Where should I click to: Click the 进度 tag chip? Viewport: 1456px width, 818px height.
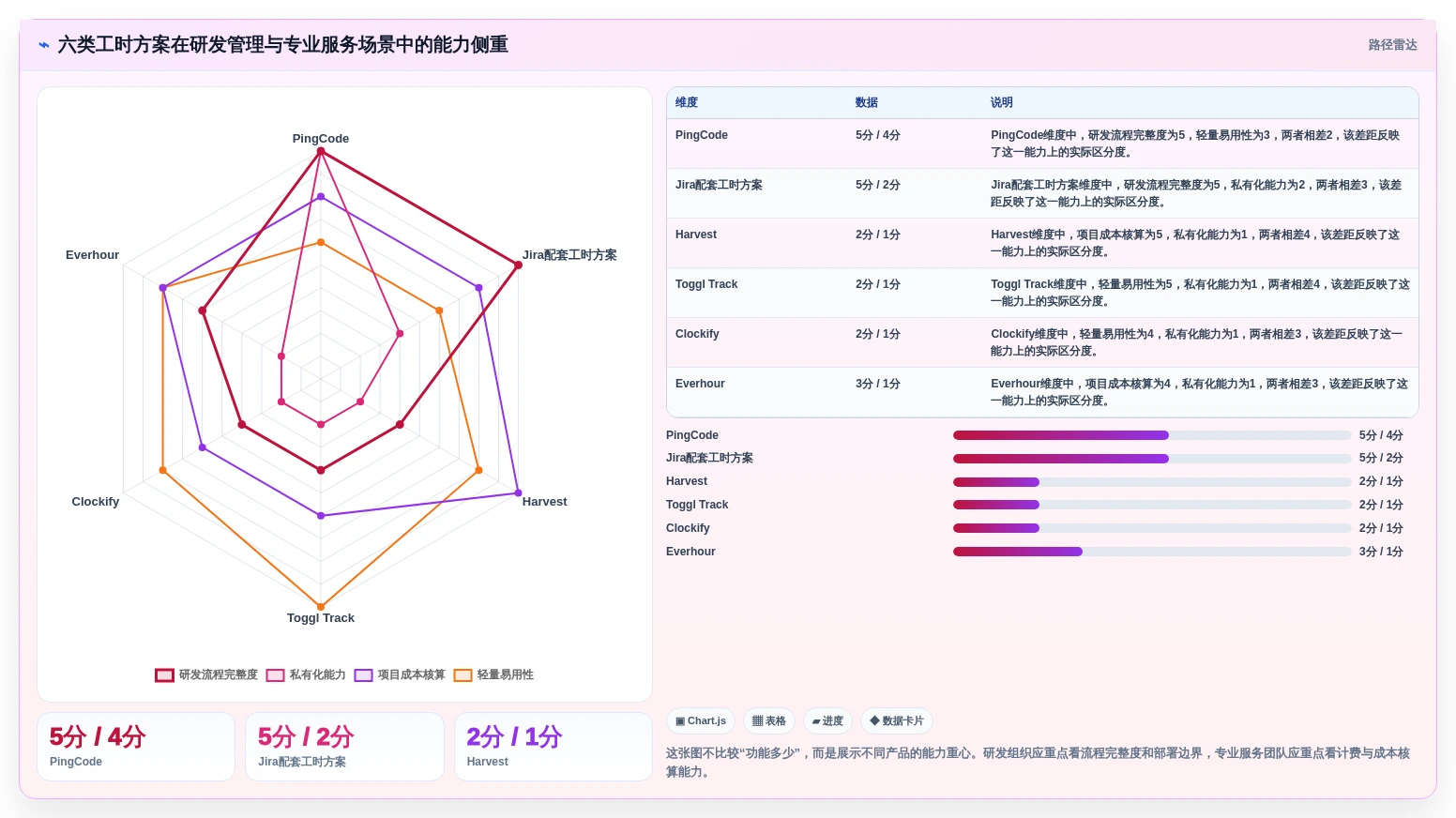coord(827,721)
